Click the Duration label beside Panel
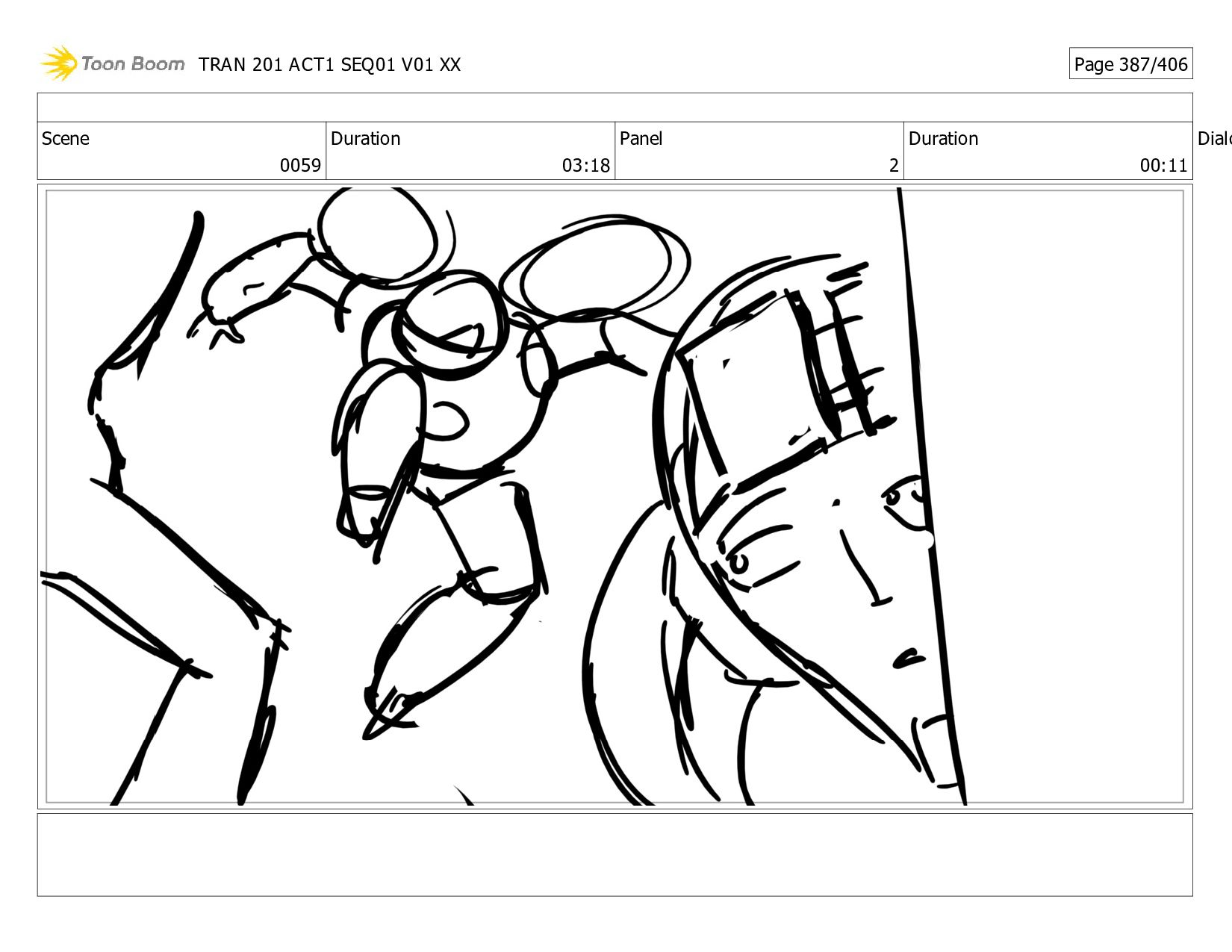 point(943,139)
